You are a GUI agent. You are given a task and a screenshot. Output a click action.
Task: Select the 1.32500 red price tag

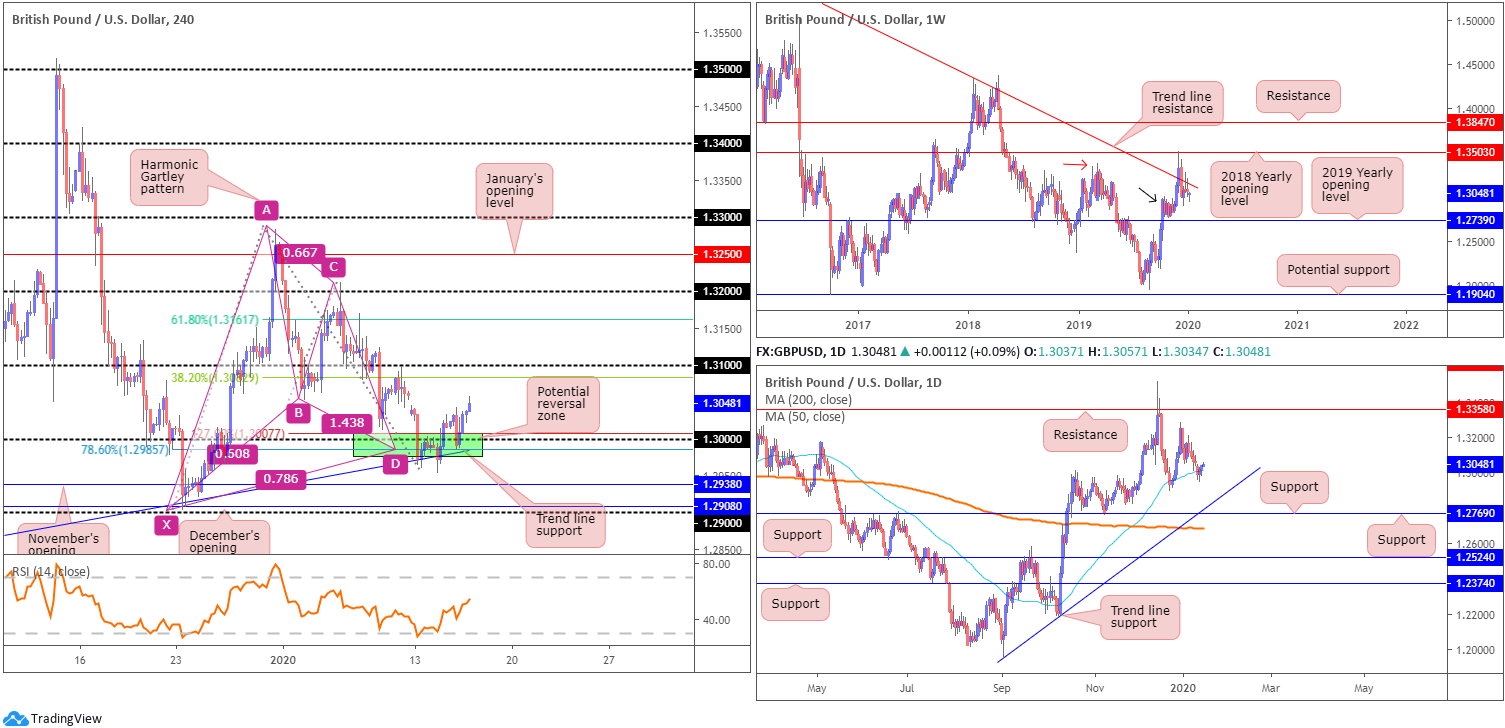pos(722,255)
